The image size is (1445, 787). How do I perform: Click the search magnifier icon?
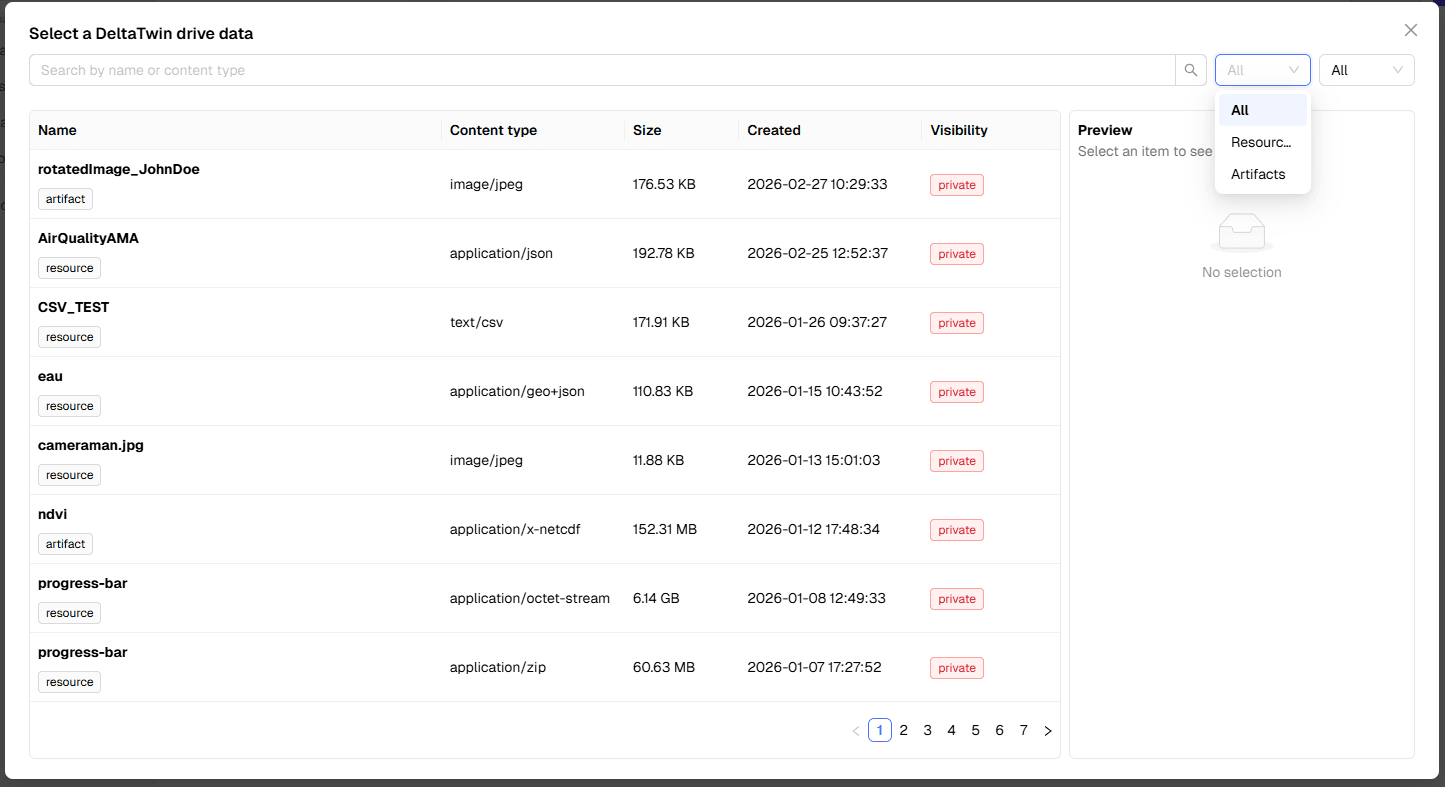[x=1190, y=70]
